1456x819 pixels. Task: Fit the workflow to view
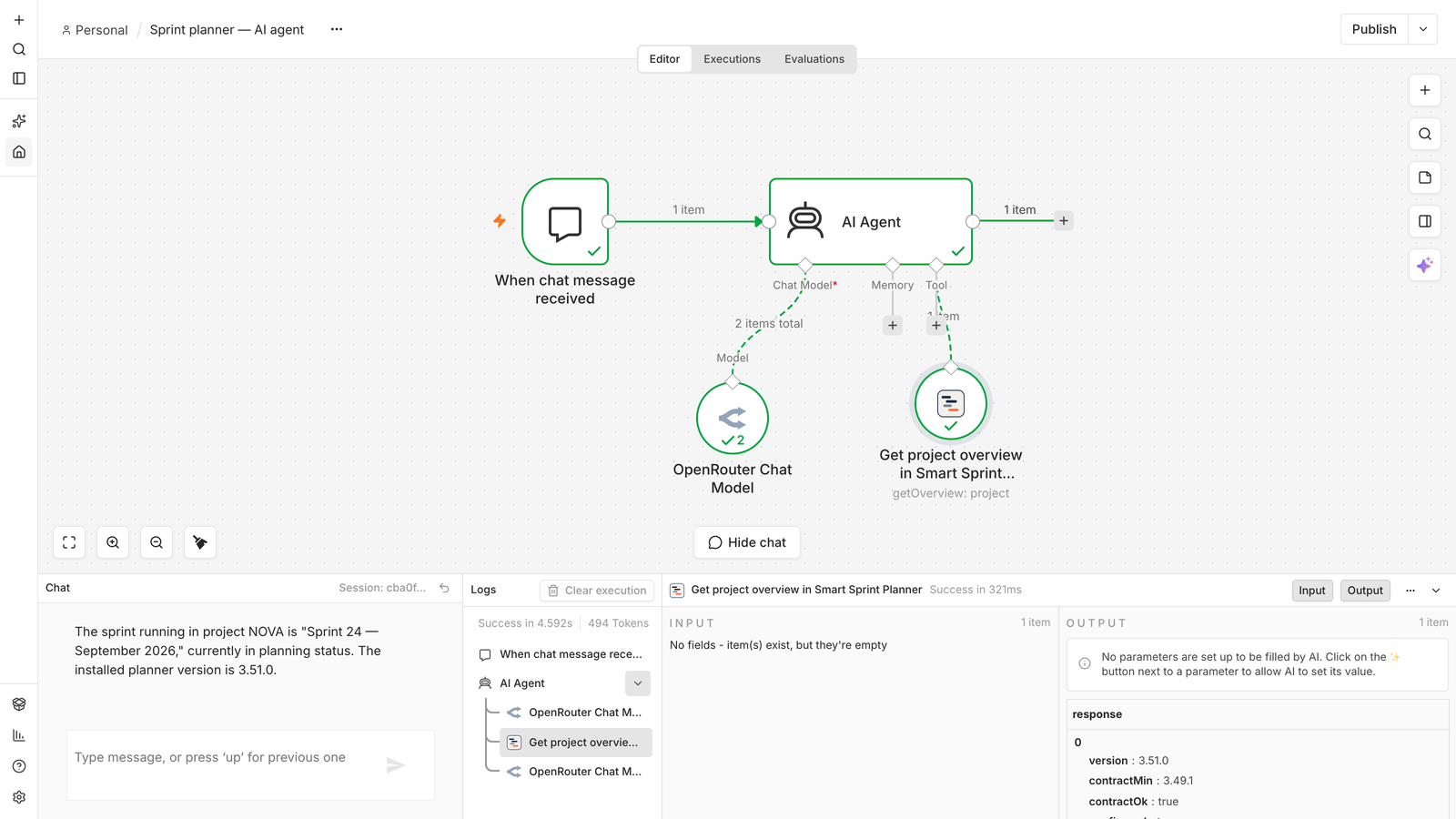point(69,542)
